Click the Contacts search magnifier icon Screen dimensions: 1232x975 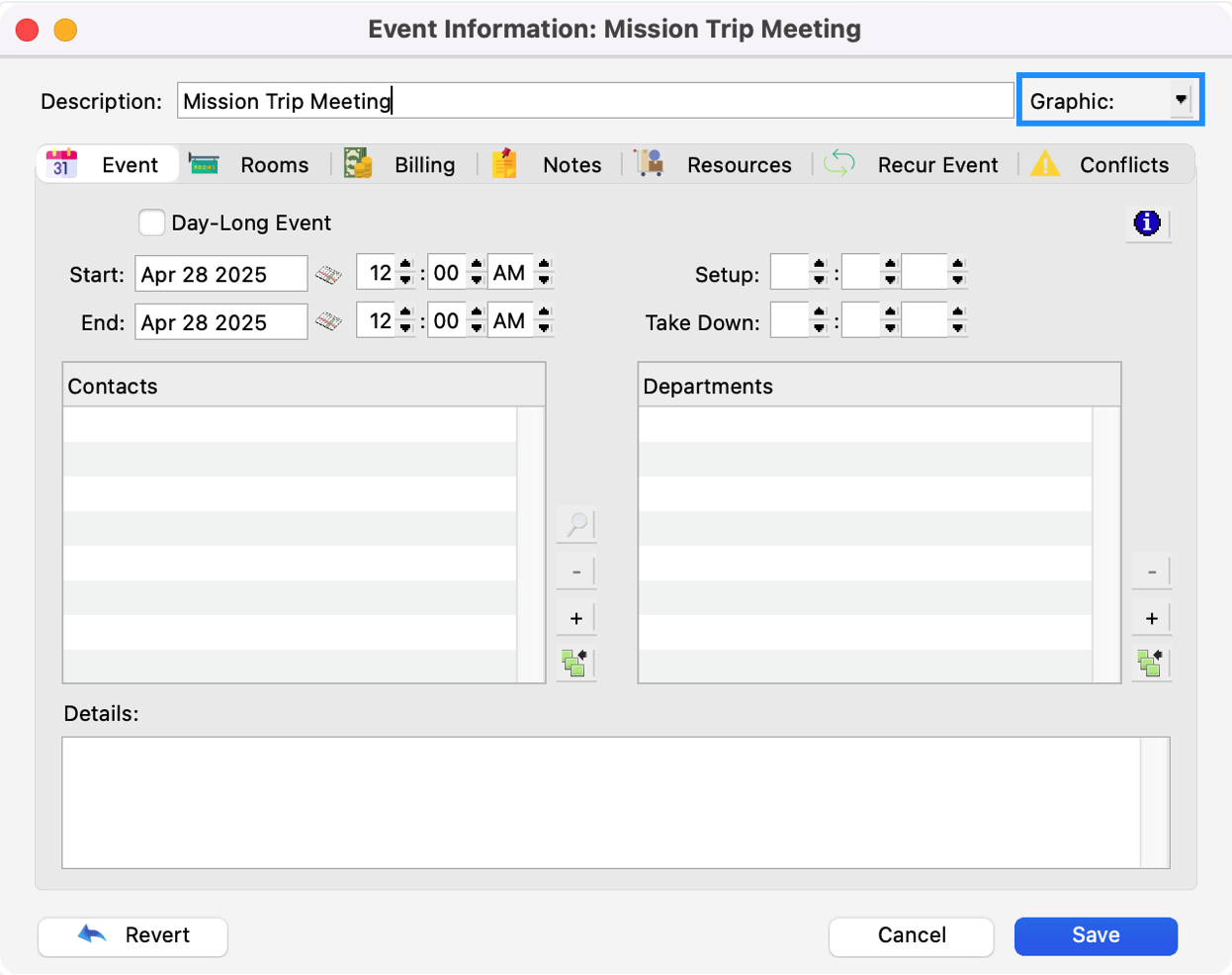pos(576,524)
